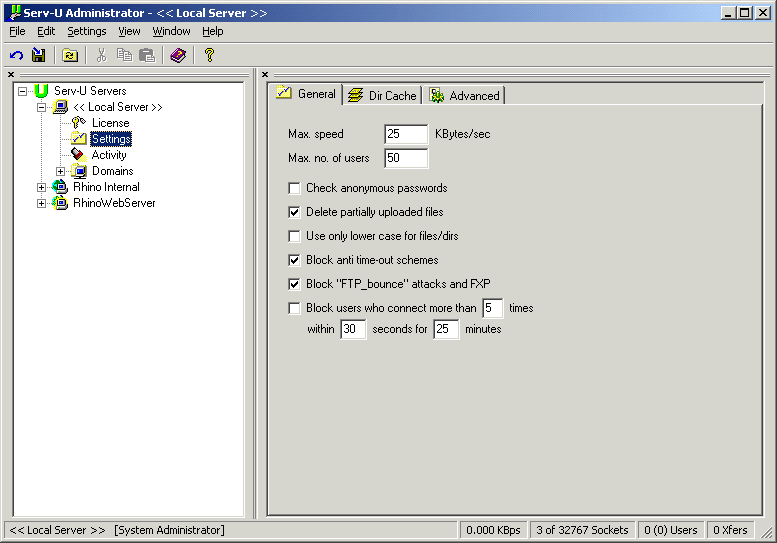Switch to the Dir Cache tab

[383, 96]
